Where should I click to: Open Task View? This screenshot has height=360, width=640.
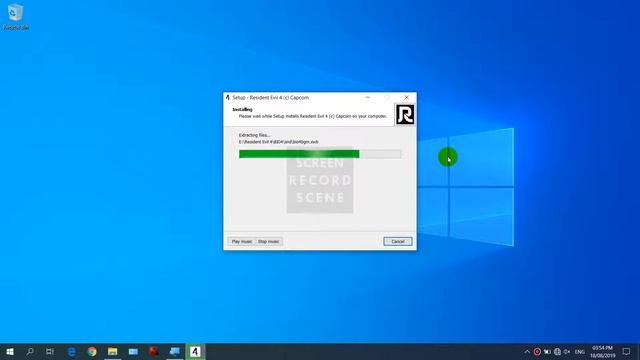[50, 351]
